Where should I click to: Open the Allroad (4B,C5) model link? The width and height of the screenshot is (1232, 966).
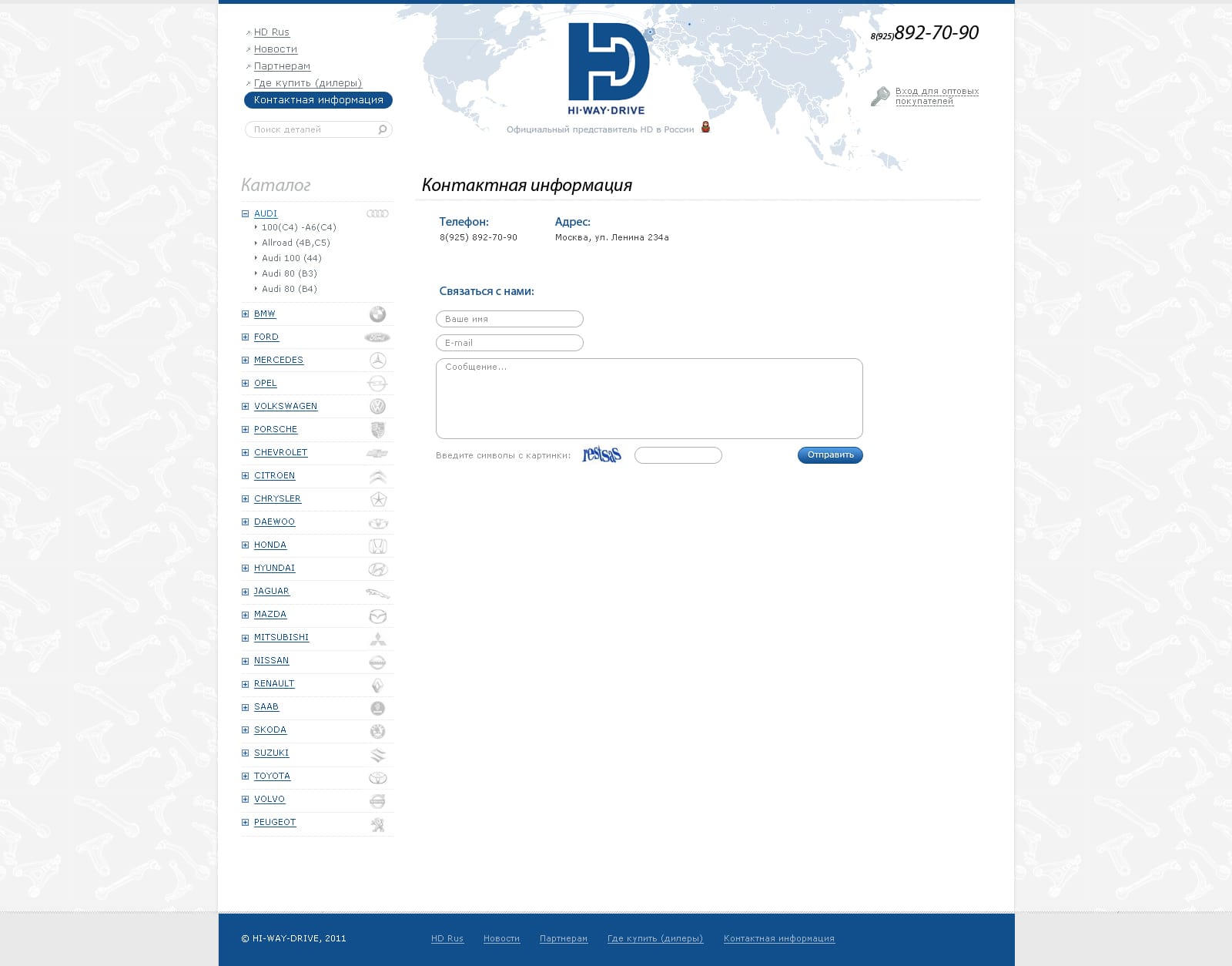[x=296, y=243]
